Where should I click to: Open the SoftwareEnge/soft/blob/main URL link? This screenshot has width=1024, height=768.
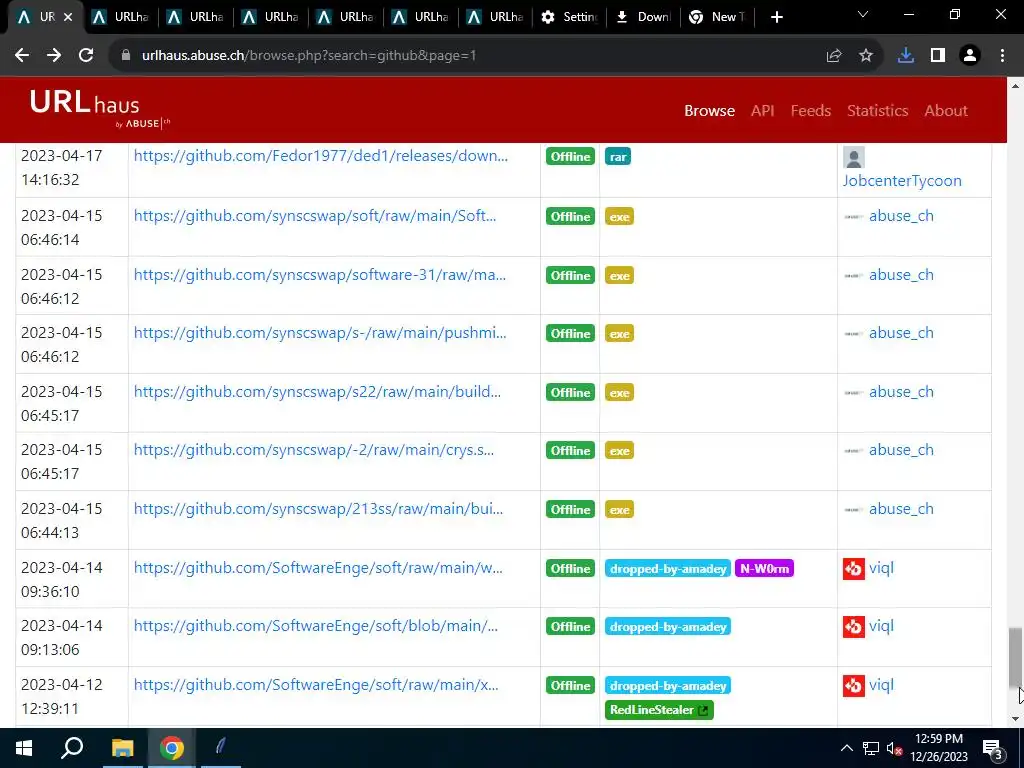(x=315, y=626)
